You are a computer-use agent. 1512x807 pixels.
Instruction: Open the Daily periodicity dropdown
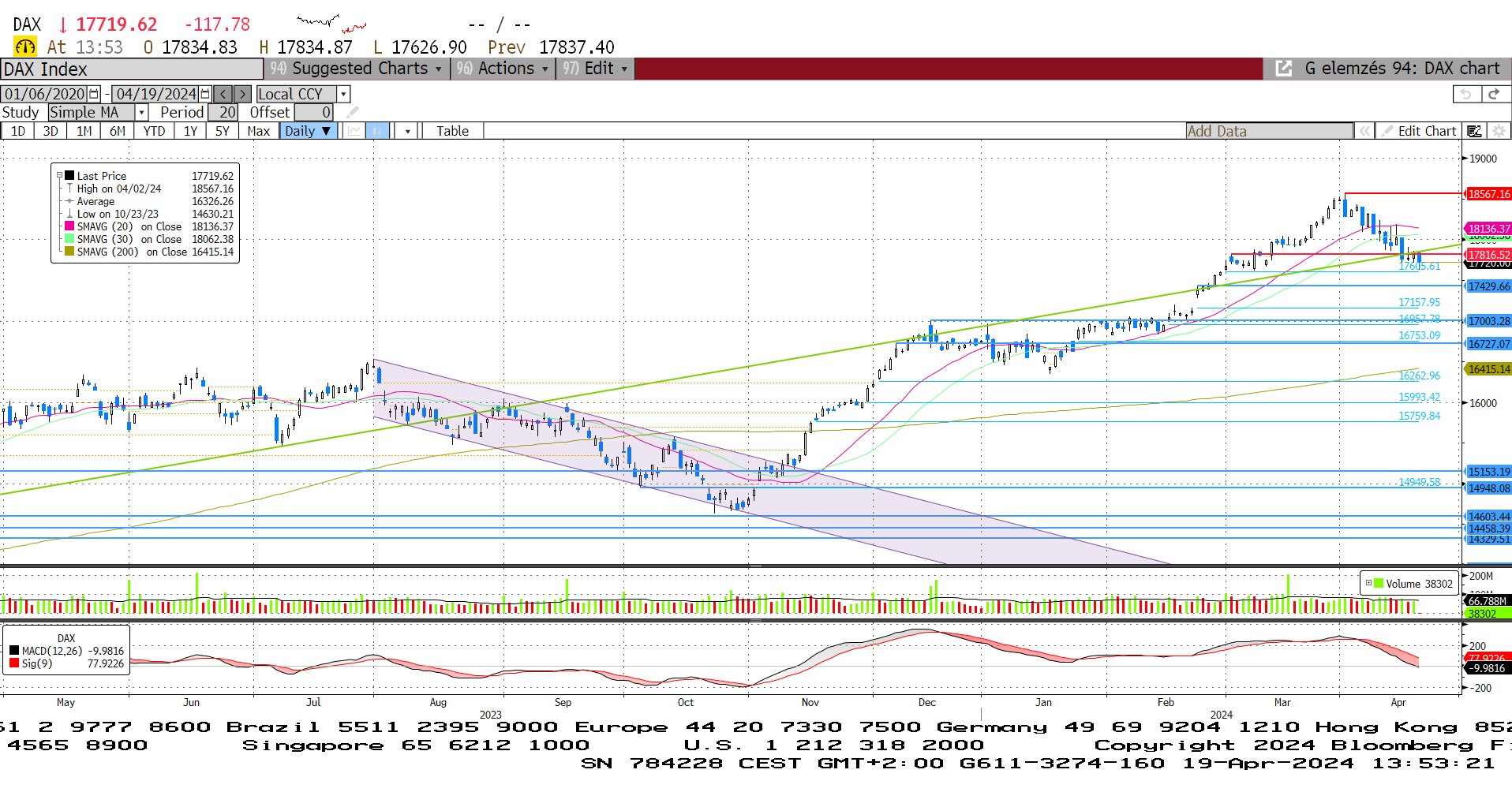tap(309, 131)
